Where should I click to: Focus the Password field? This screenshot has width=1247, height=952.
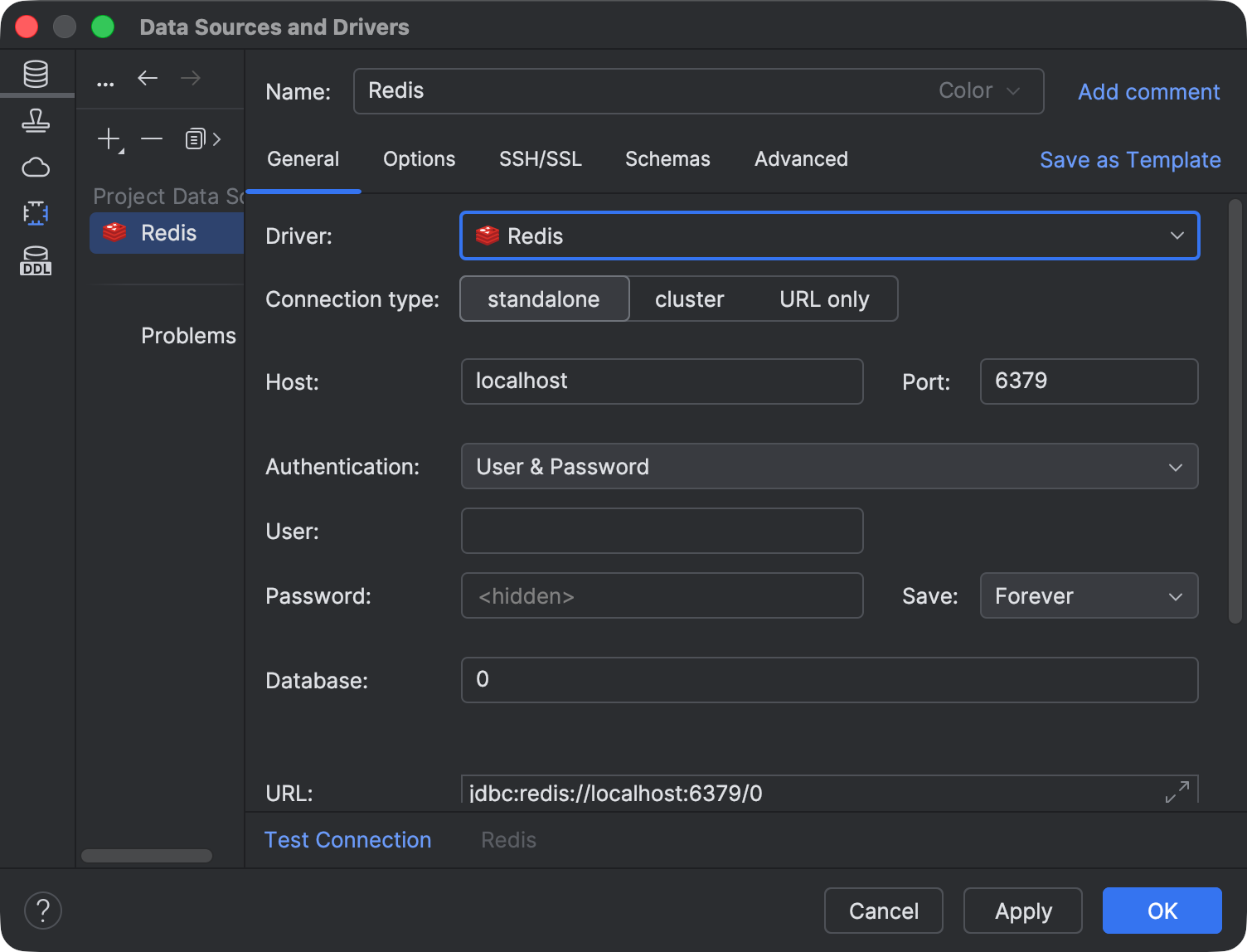click(x=662, y=595)
